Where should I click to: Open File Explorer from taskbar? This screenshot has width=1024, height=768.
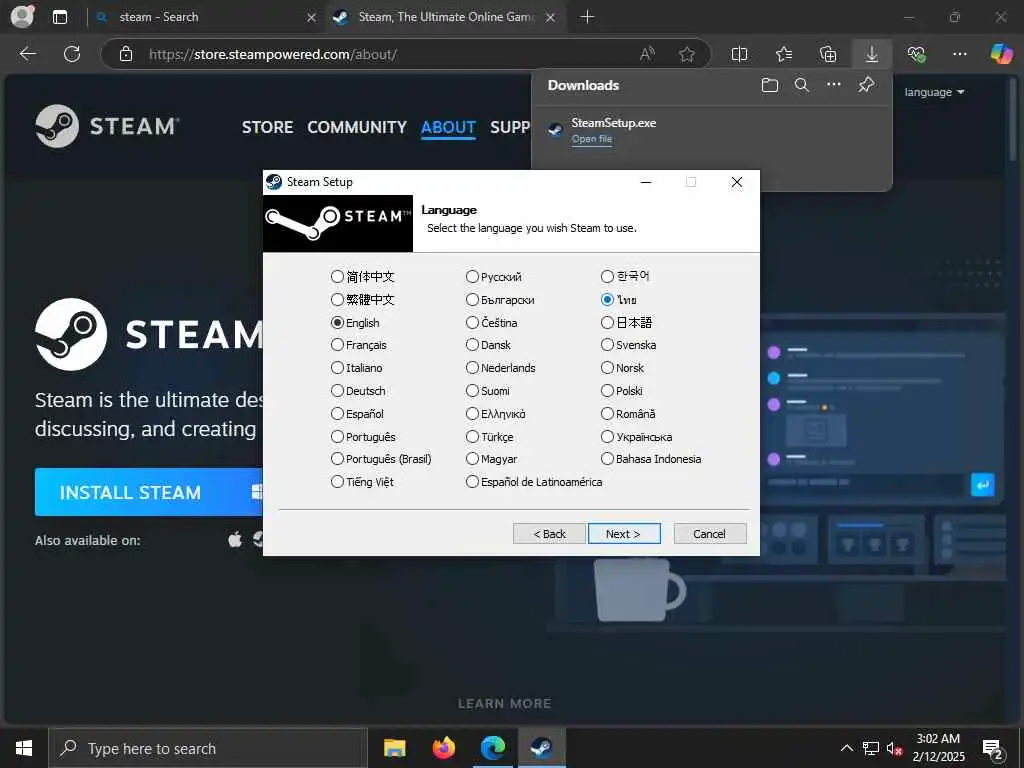(394, 748)
